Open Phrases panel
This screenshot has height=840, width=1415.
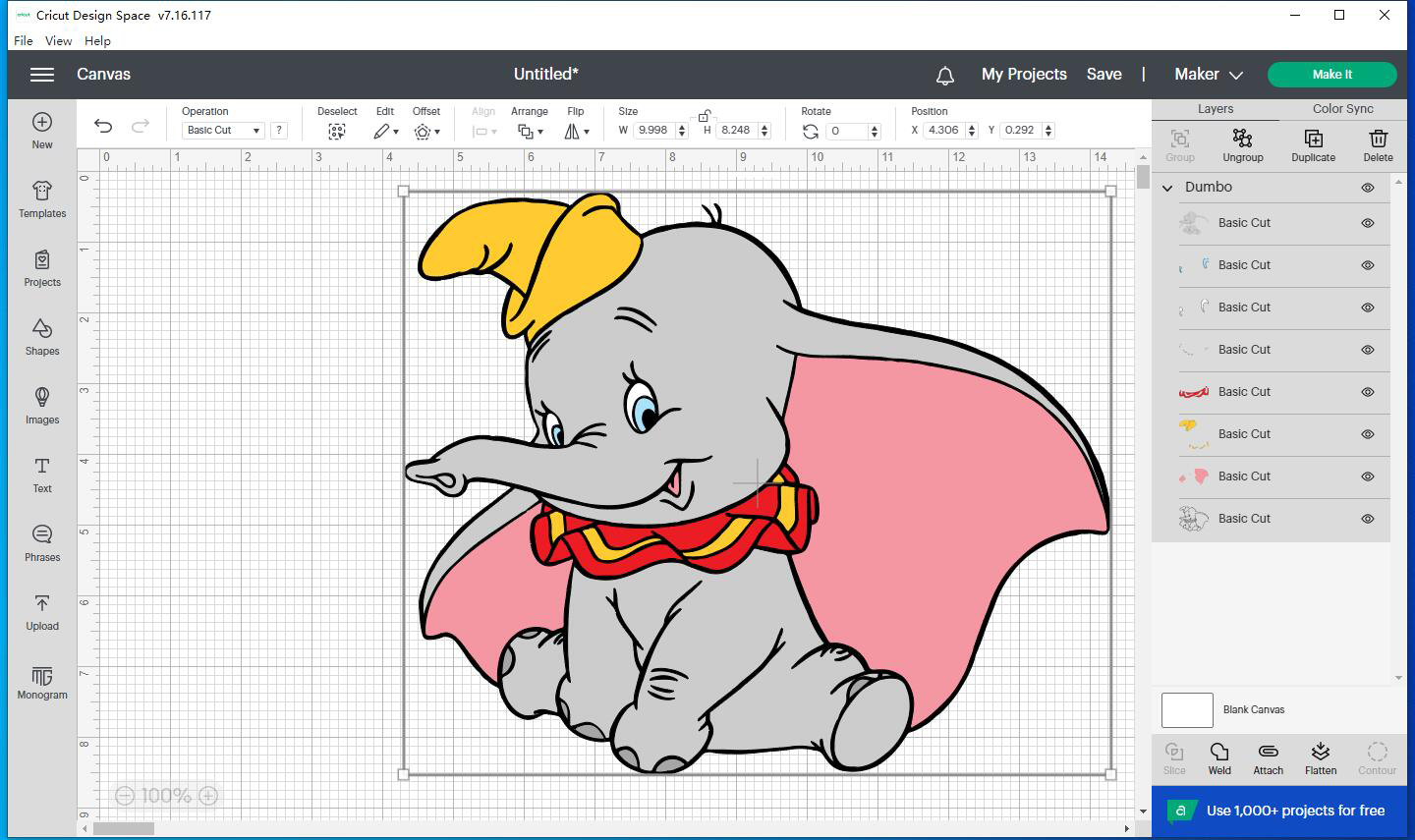pyautogui.click(x=42, y=543)
